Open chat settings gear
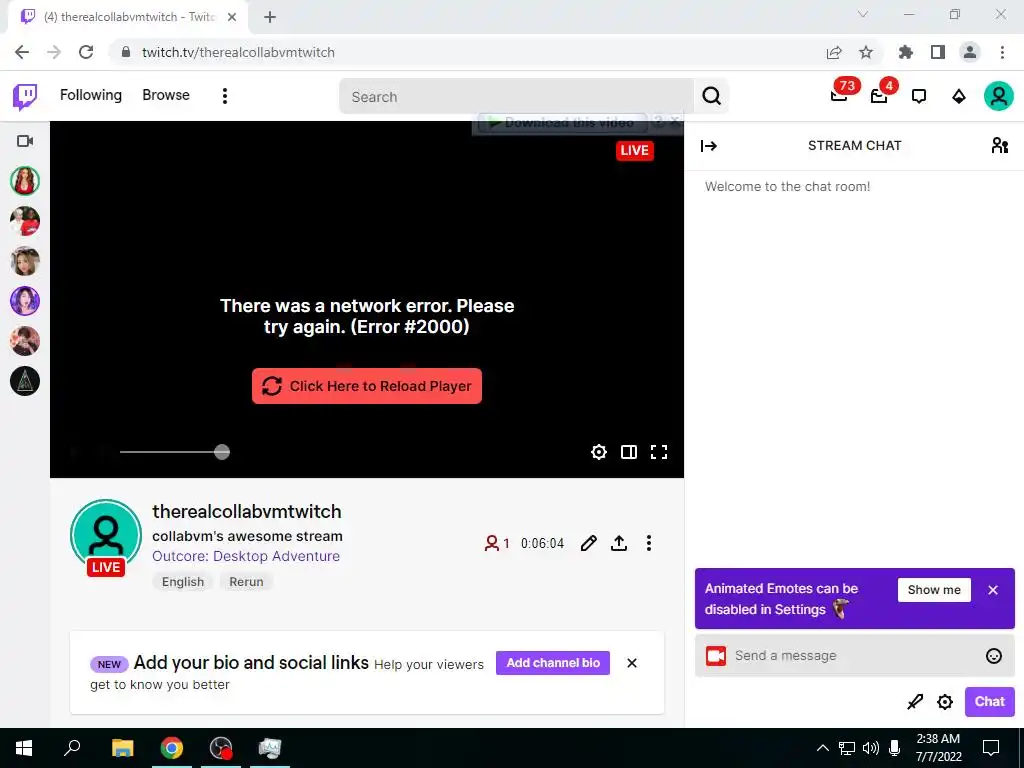 [x=945, y=702]
